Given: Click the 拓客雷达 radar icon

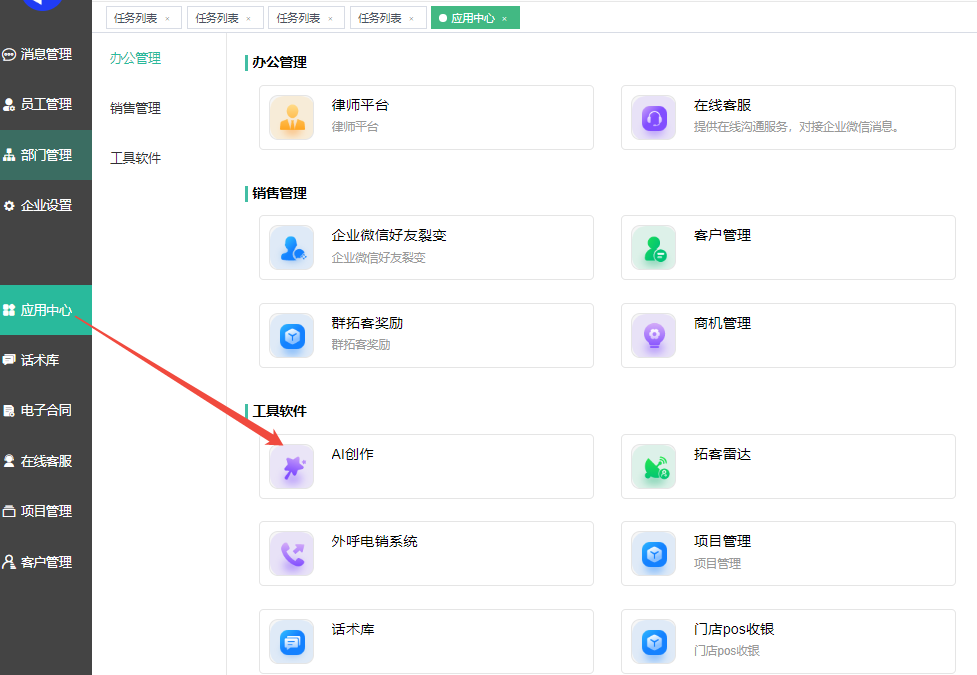Looking at the screenshot, I should click(654, 467).
